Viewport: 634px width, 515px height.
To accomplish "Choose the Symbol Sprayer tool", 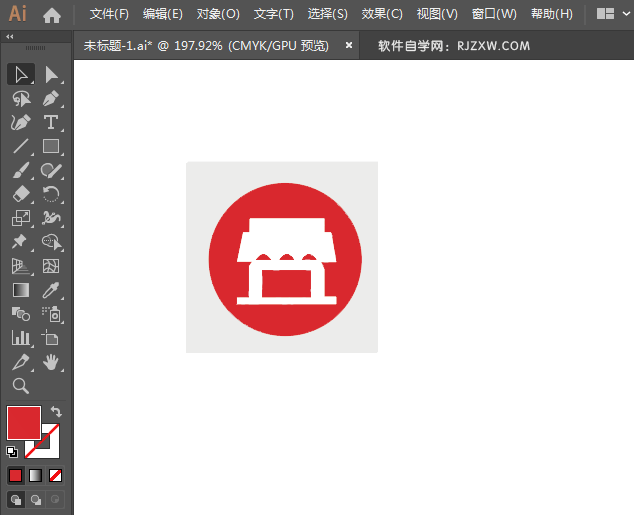I will coord(51,314).
